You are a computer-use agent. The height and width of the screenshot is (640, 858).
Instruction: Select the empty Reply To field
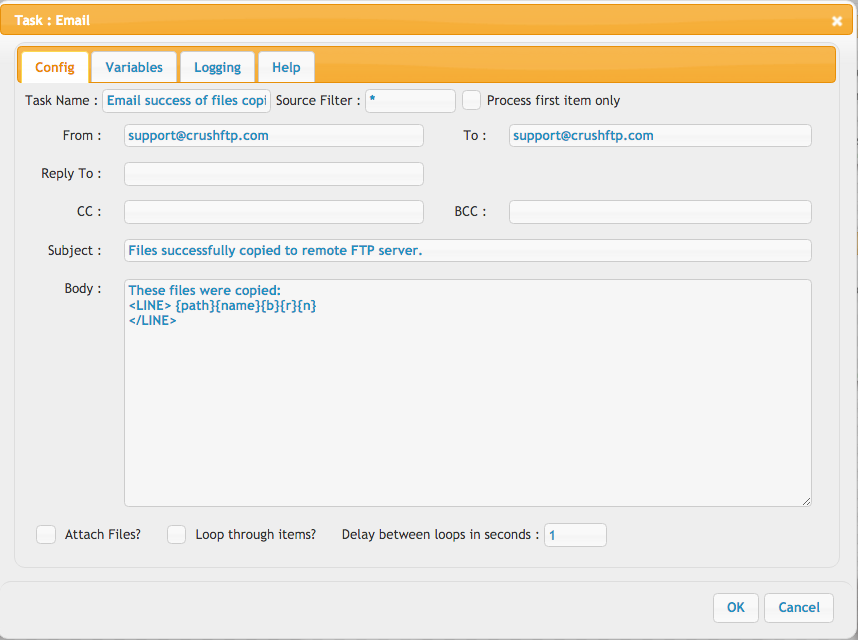click(274, 174)
